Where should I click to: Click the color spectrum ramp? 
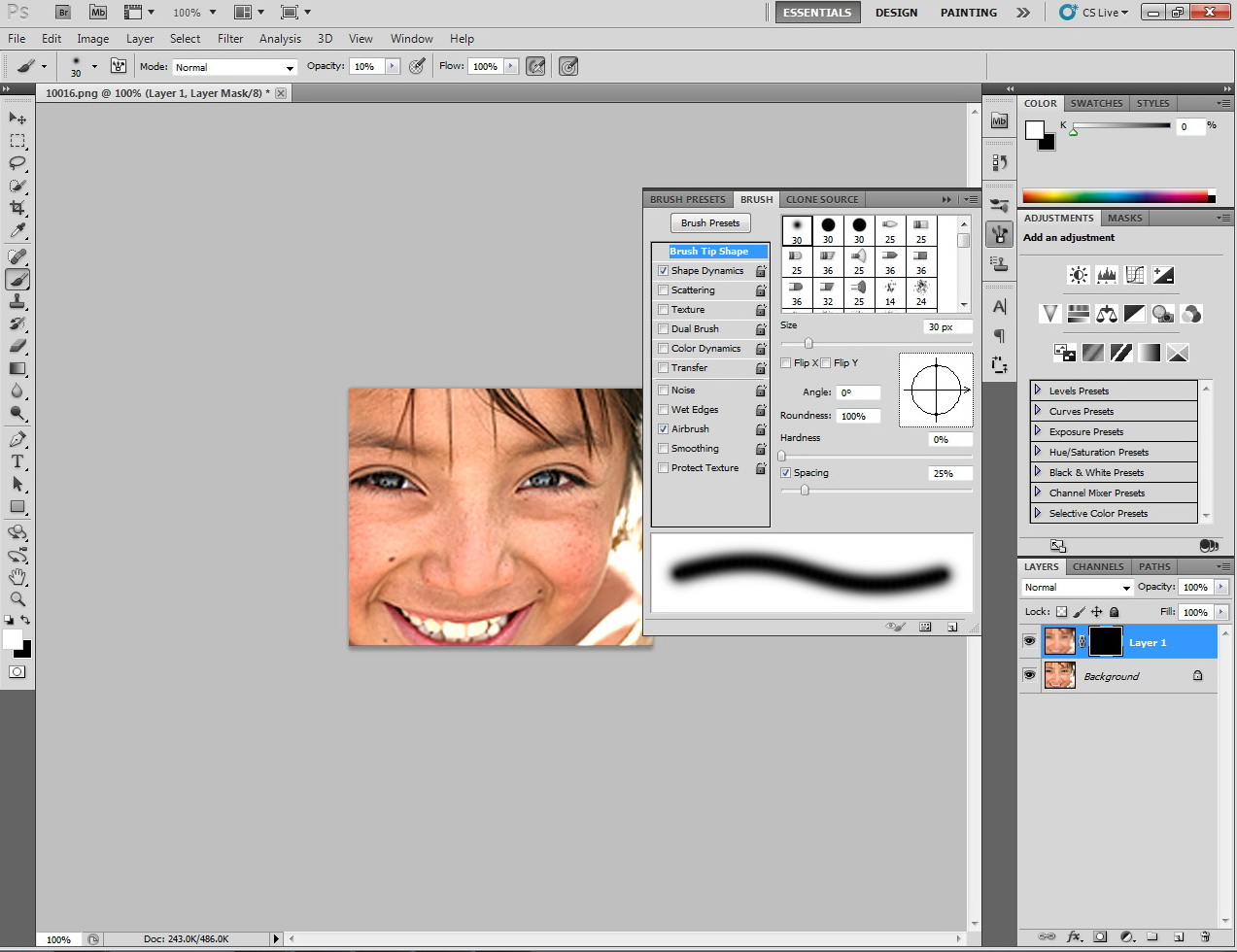(x=1116, y=196)
